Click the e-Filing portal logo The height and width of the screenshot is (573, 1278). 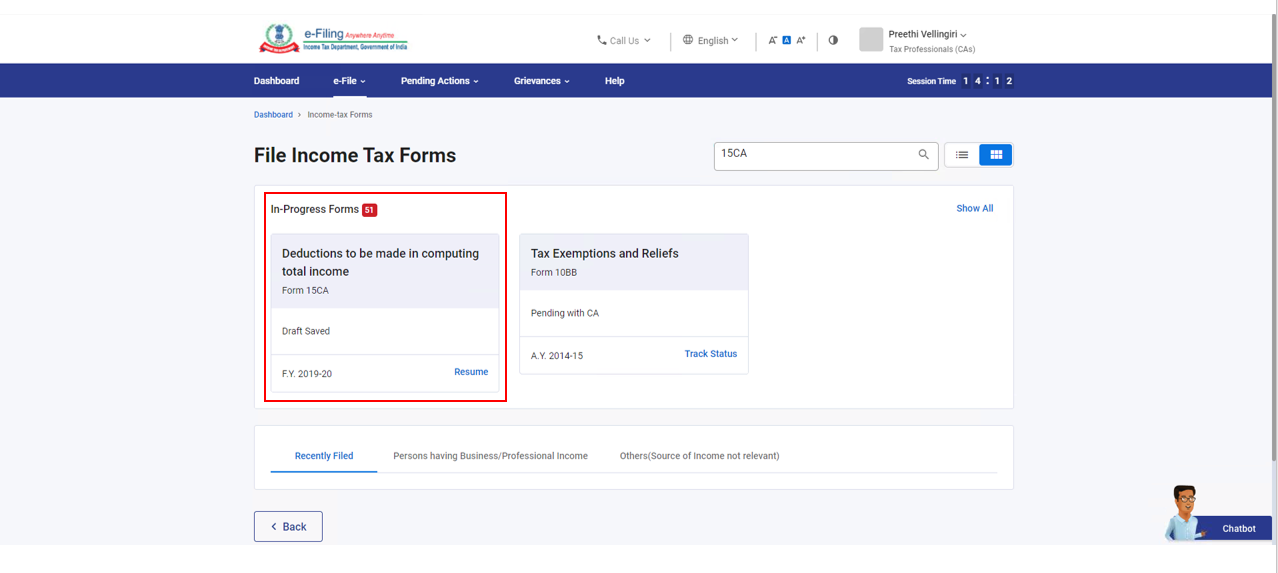click(332, 39)
